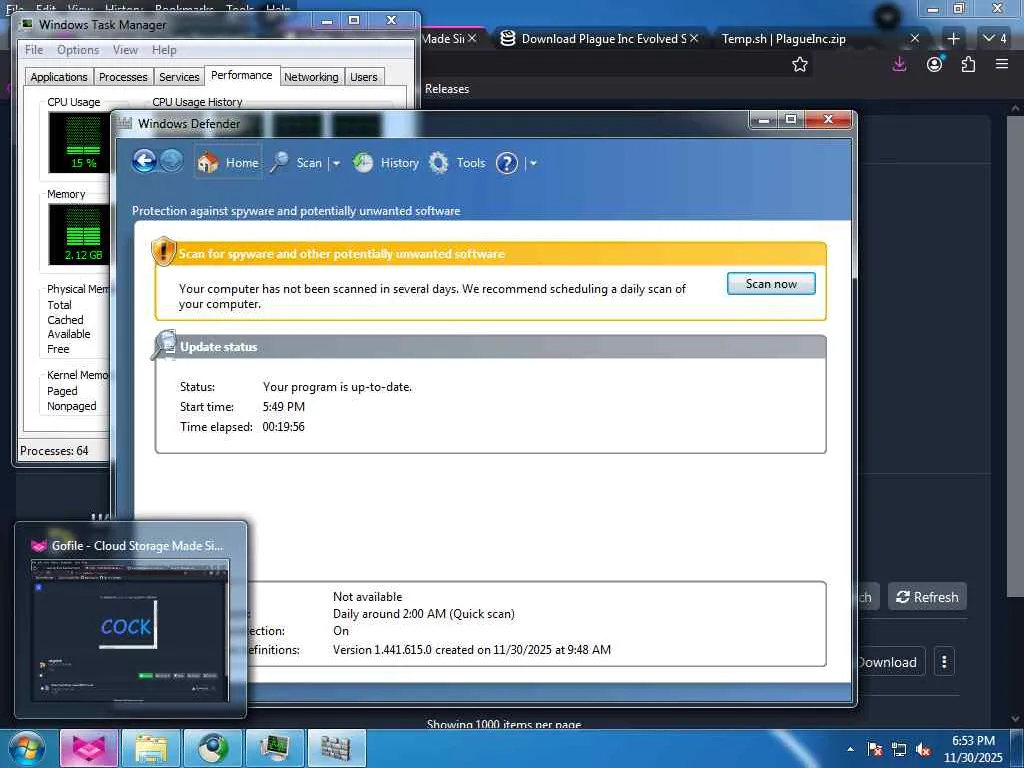Click the Task Manager taskbar icon

pyautogui.click(x=274, y=748)
